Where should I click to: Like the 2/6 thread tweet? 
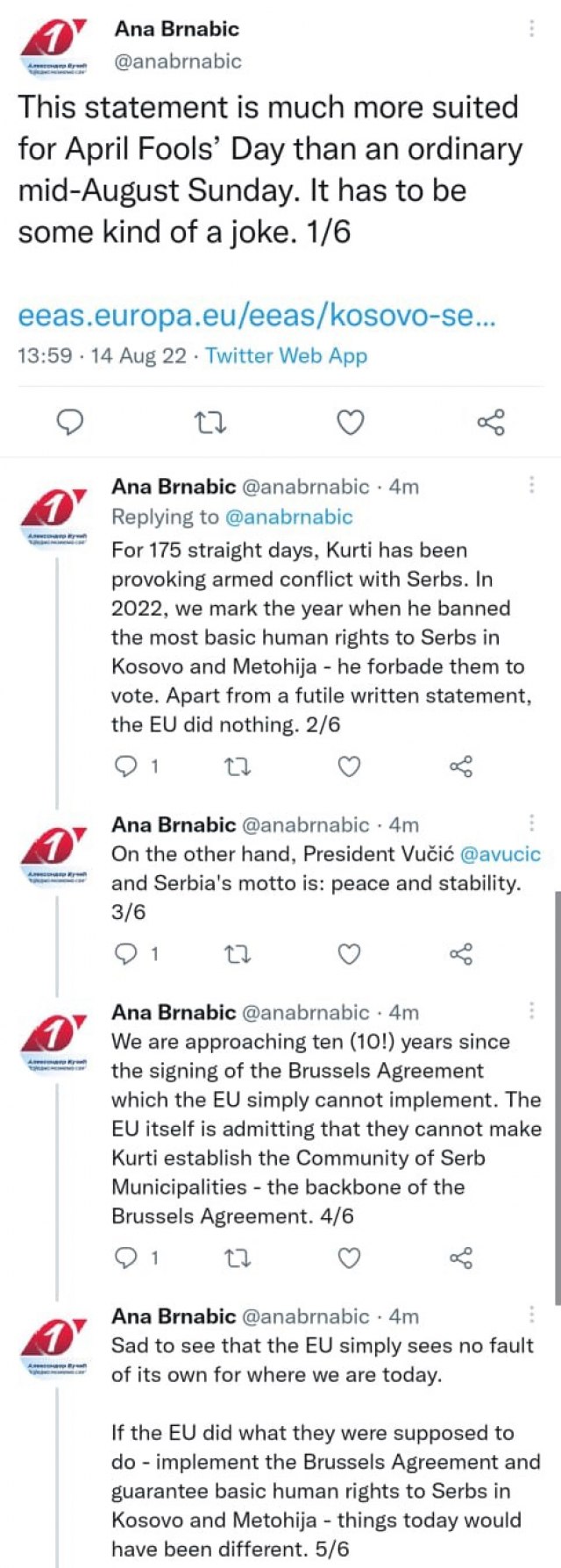pyautogui.click(x=350, y=767)
